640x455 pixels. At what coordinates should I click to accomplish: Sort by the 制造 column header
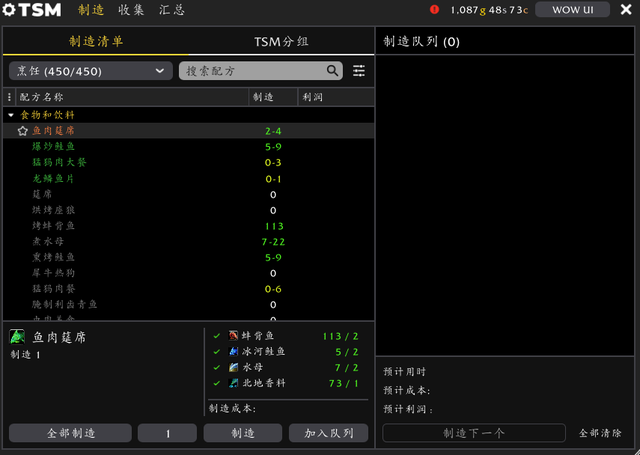tap(273, 97)
